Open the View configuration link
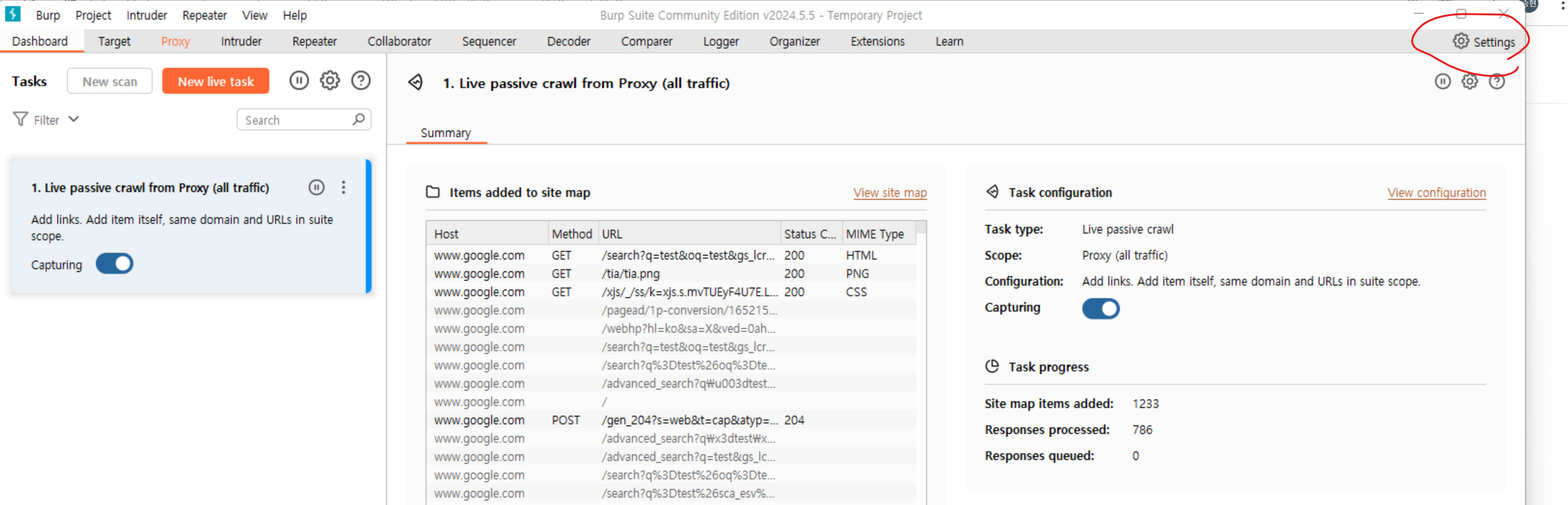Screen dimensions: 1568x505 (1436, 192)
